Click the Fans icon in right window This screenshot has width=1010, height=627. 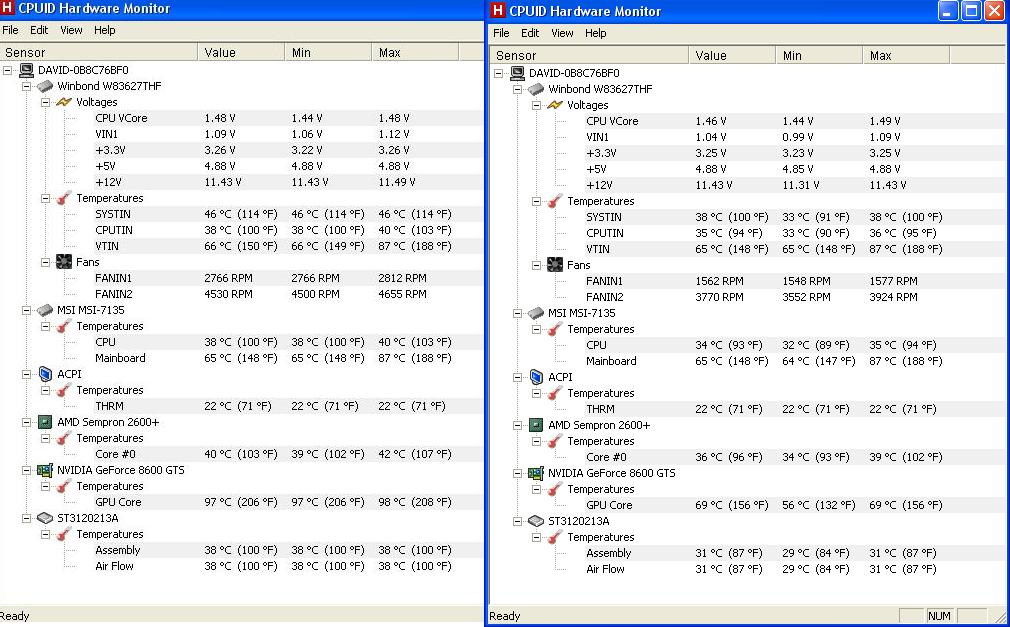pos(555,265)
